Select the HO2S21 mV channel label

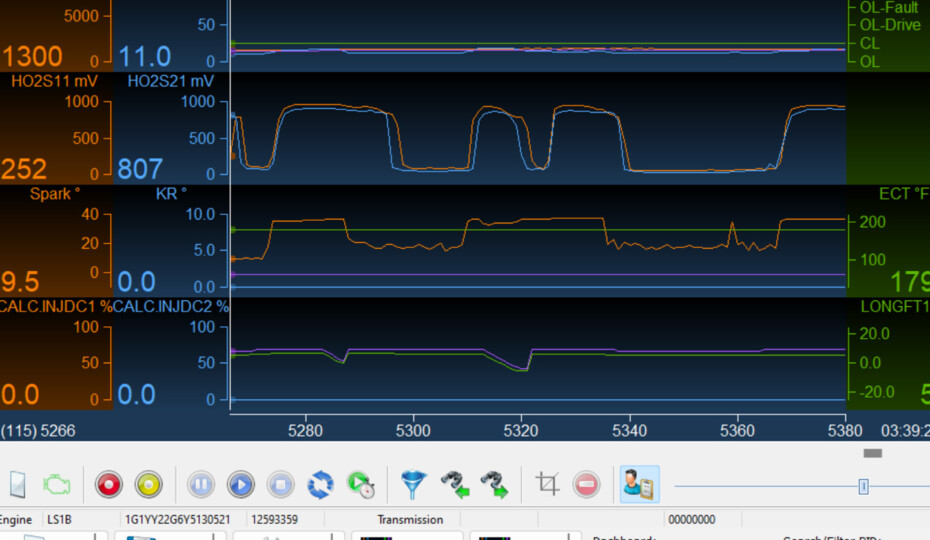(171, 81)
